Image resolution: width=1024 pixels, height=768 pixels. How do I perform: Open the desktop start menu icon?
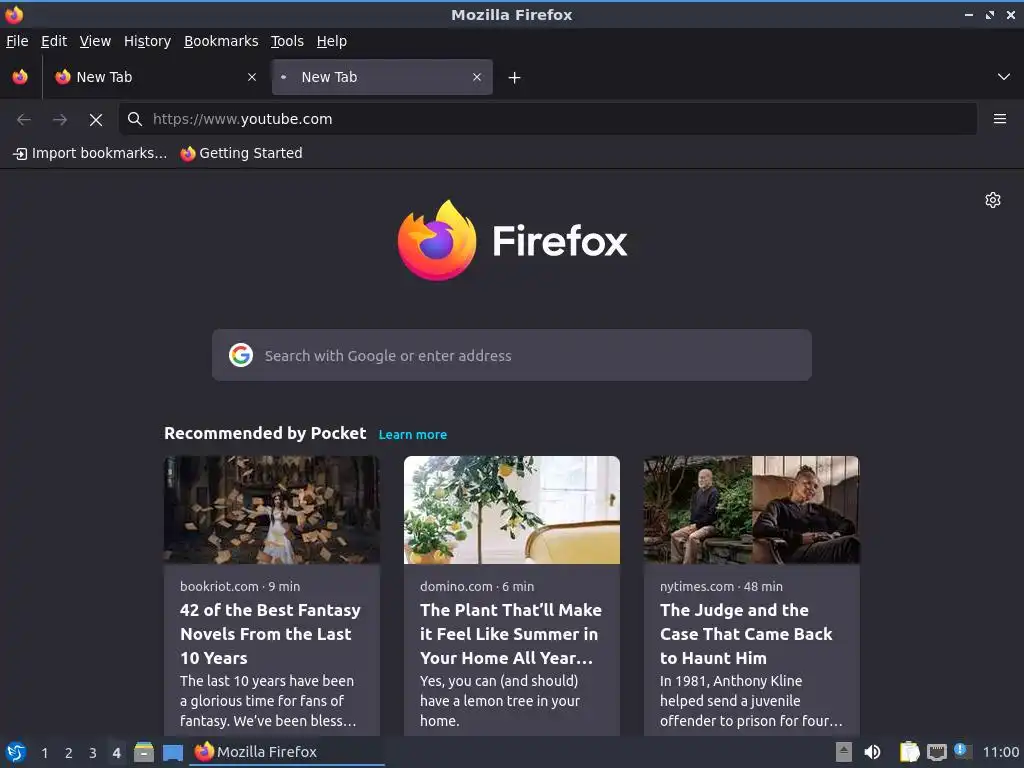click(16, 752)
